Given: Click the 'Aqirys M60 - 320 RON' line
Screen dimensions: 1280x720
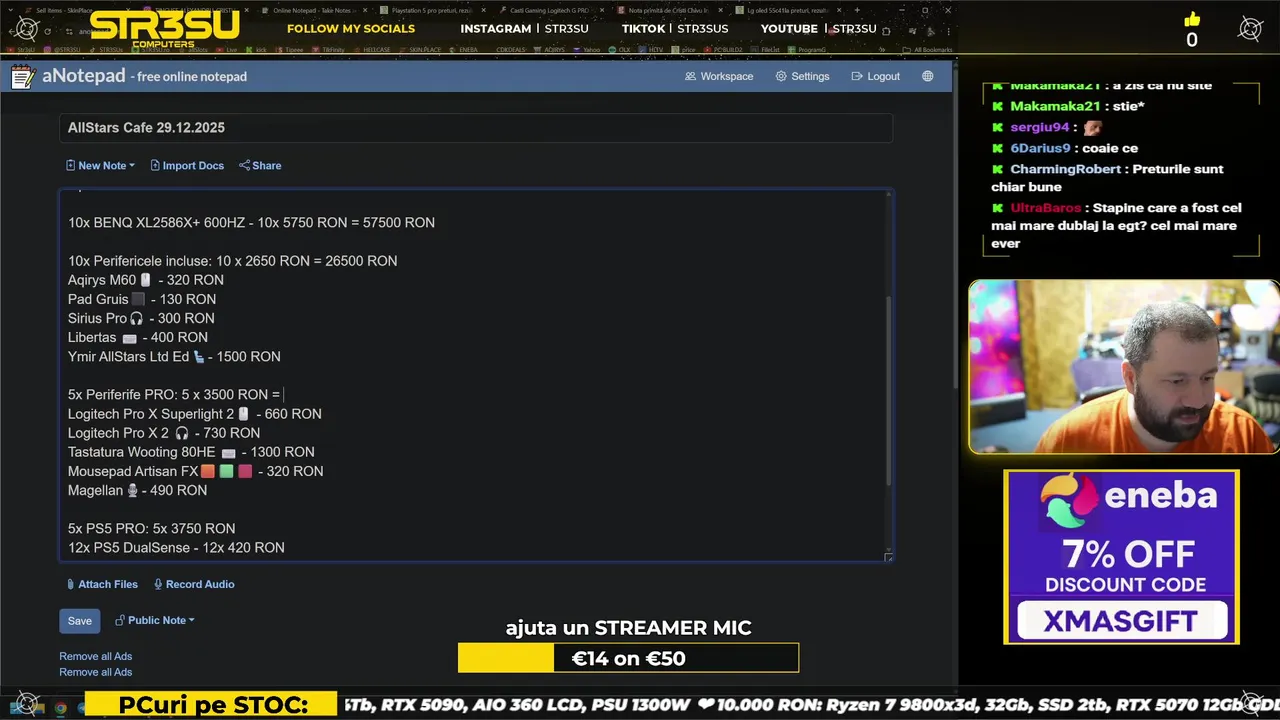Looking at the screenshot, I should 146,280.
